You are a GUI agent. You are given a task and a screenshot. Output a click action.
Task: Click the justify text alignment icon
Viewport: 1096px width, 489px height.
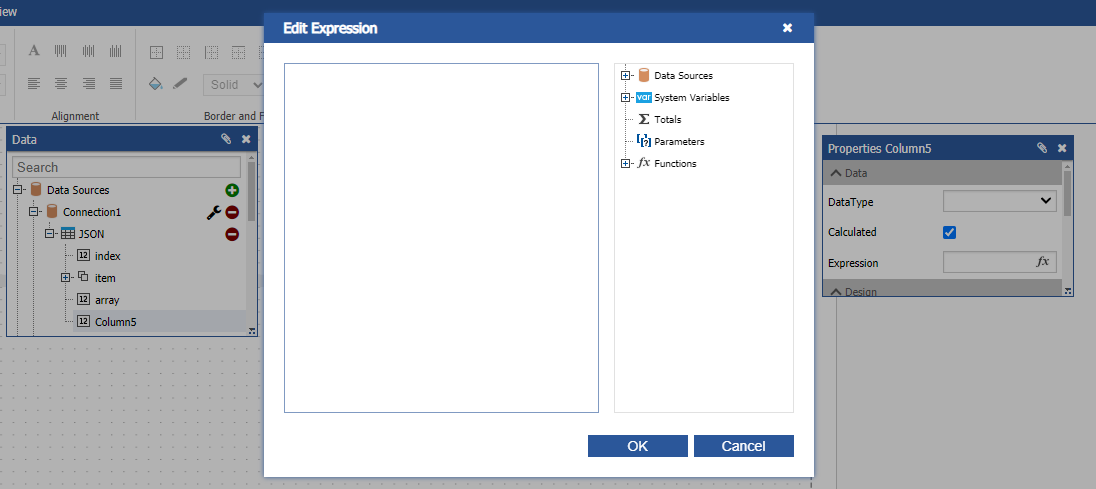click(x=116, y=84)
